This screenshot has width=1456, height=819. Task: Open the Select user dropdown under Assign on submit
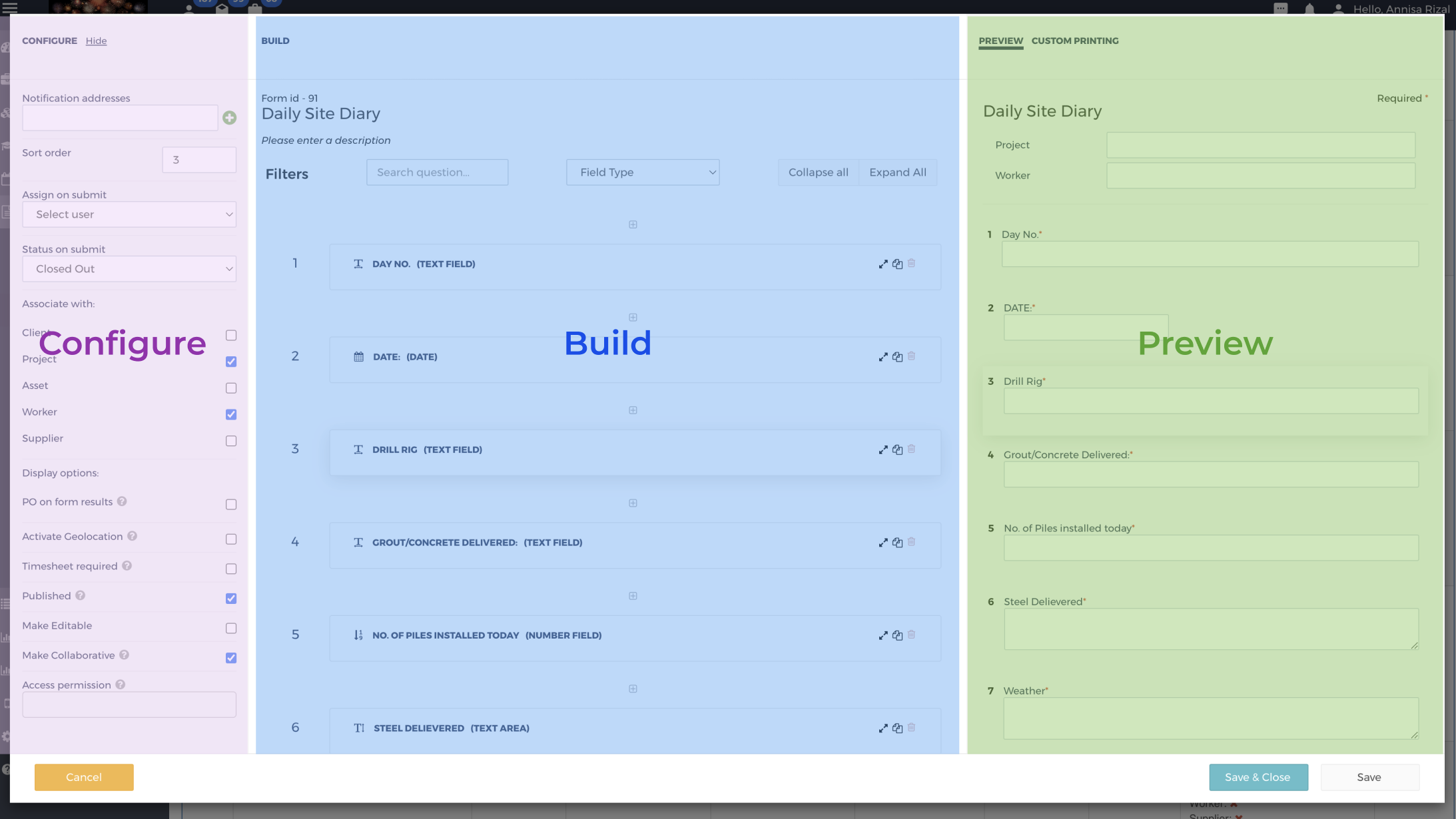click(x=129, y=214)
